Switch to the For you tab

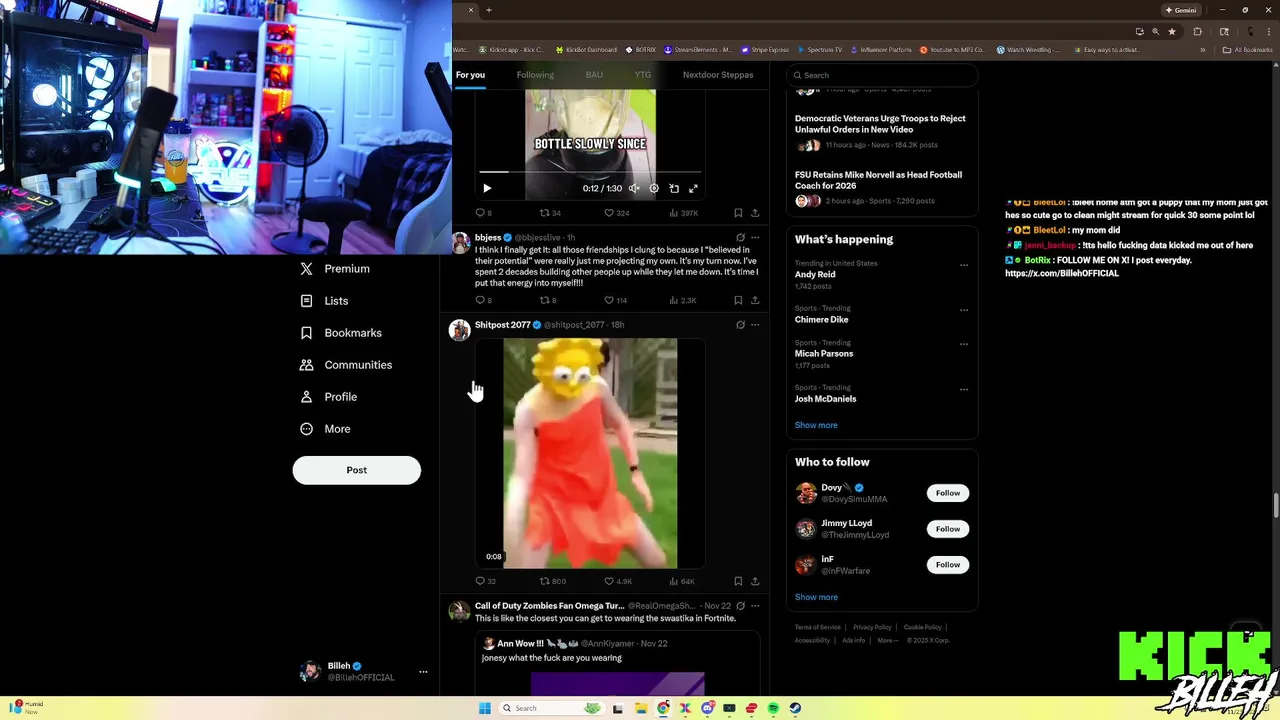(470, 75)
